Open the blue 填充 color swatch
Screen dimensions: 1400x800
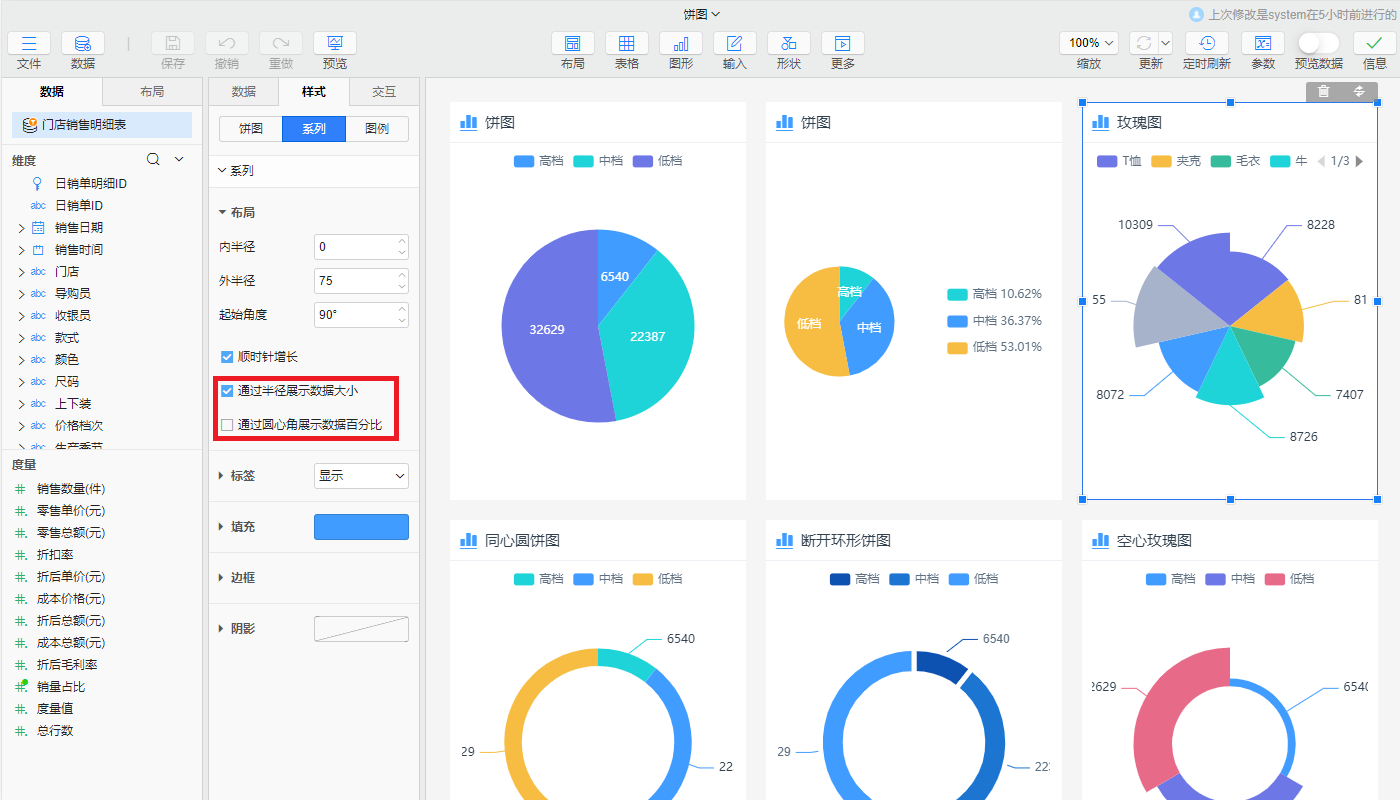(361, 527)
